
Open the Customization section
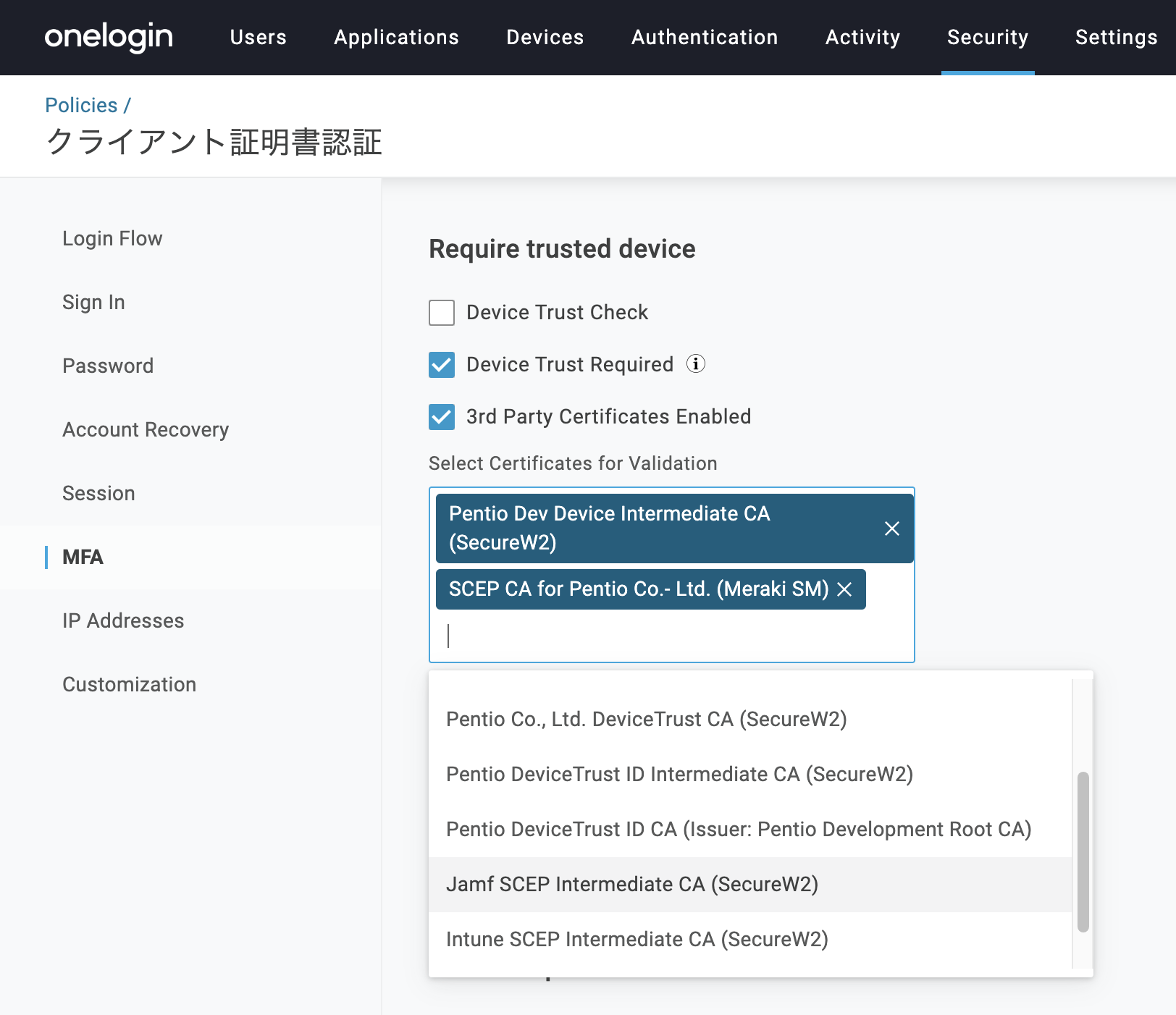(x=129, y=684)
